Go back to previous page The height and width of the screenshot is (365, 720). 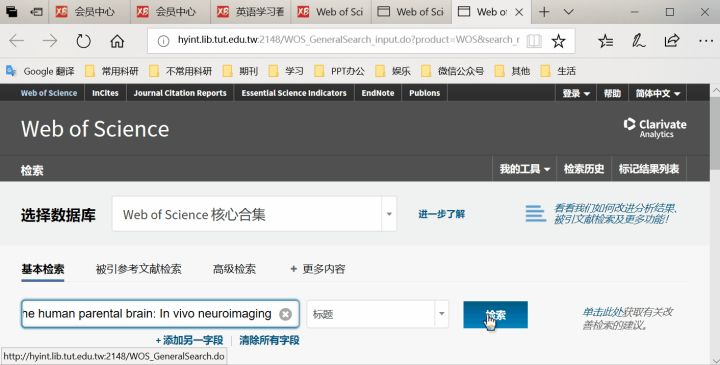pyautogui.click(x=17, y=41)
